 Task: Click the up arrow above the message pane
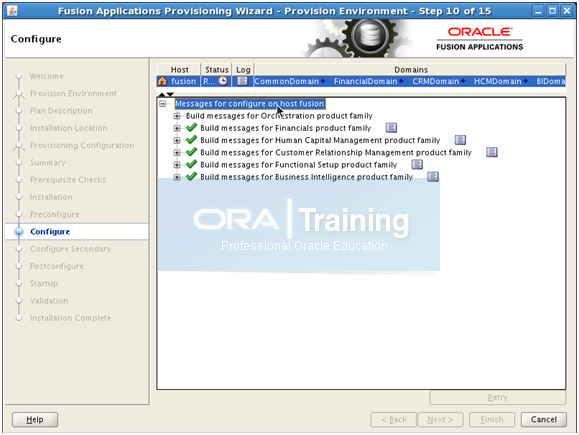click(162, 95)
